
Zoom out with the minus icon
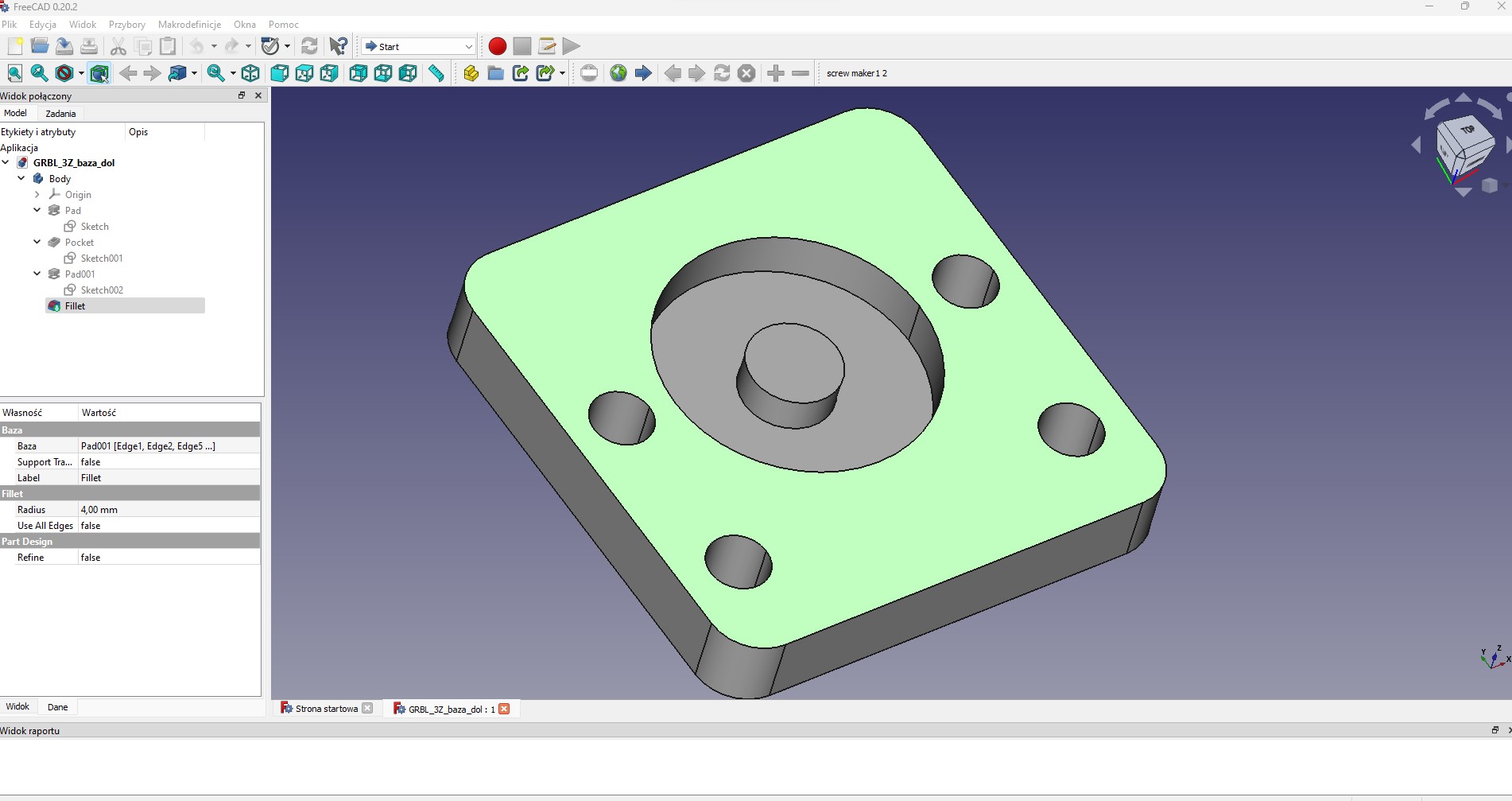pos(801,73)
